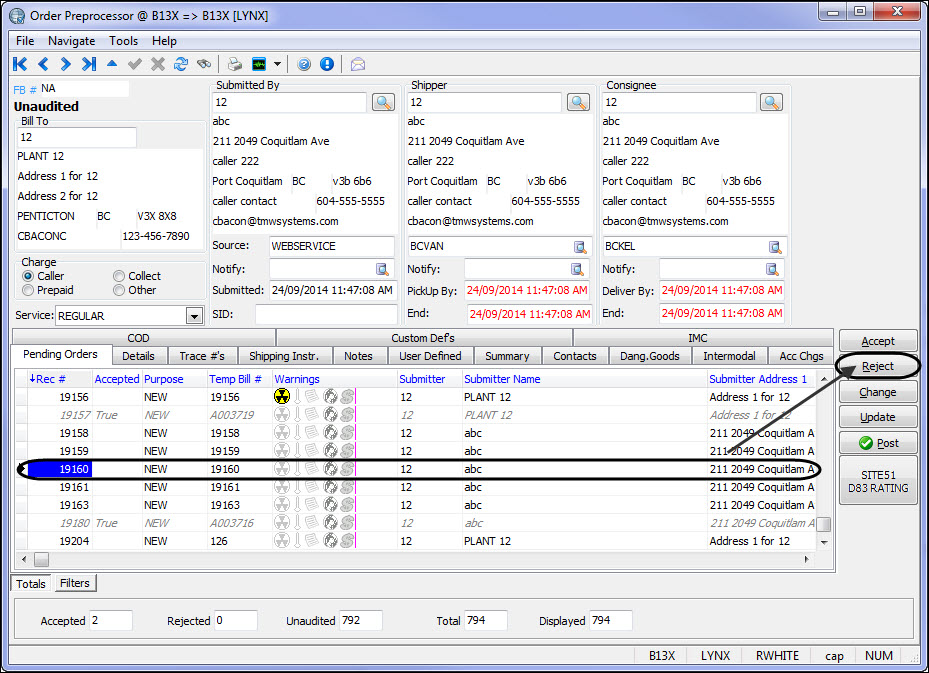Click the Consignee magnifier lookup button

[771, 102]
